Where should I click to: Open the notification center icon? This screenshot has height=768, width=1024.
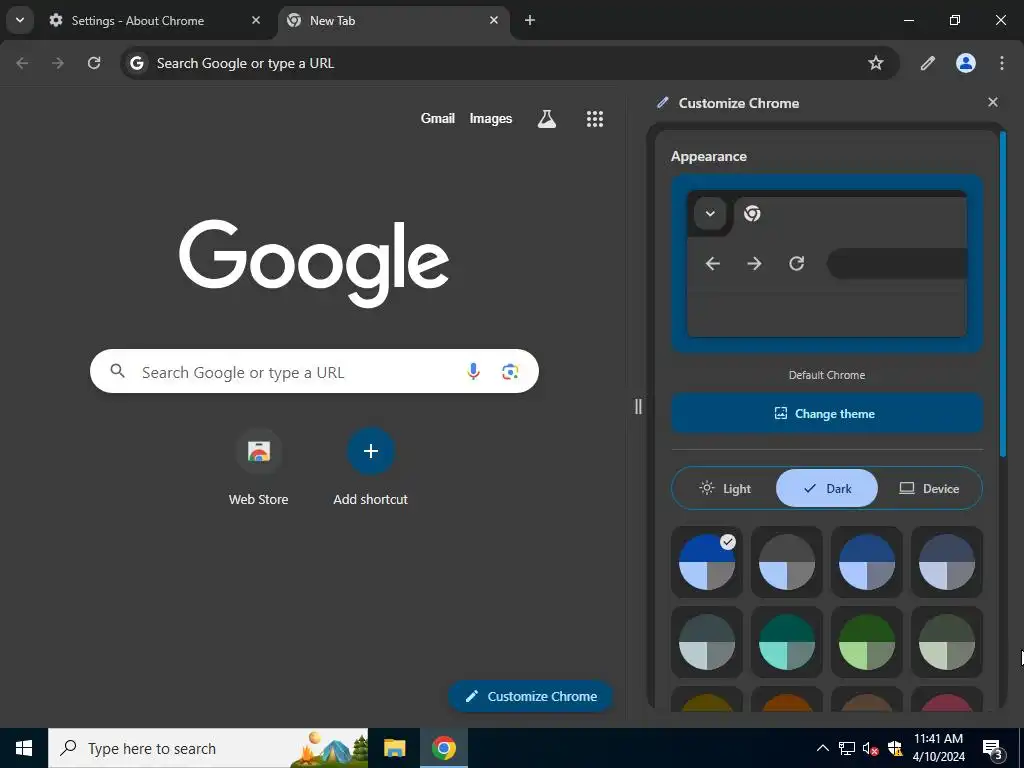tap(993, 748)
